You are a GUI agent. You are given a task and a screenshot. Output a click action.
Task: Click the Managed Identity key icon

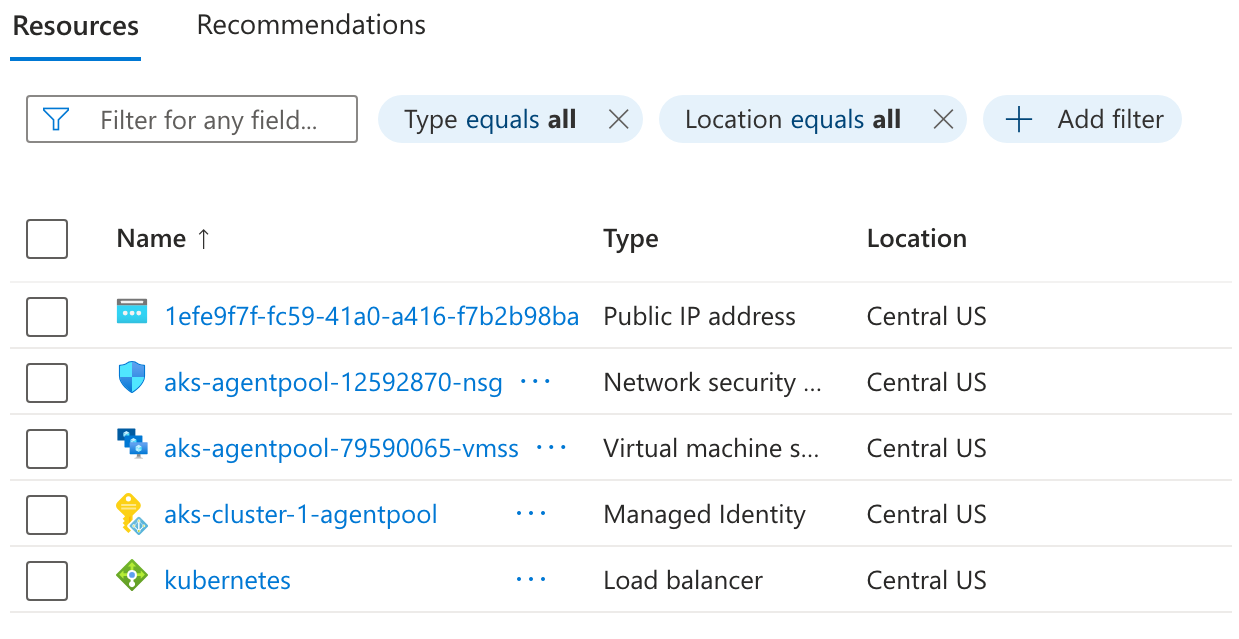(132, 513)
